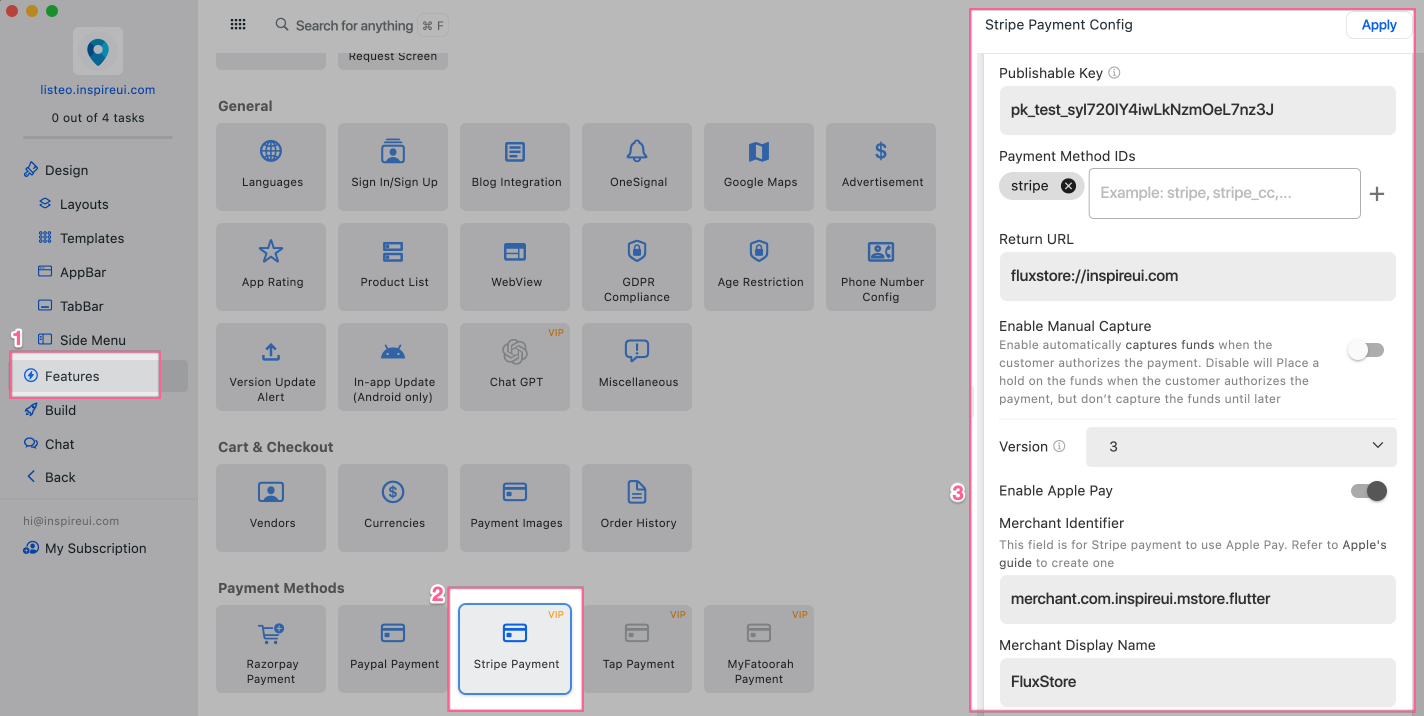The width and height of the screenshot is (1424, 716).
Task: Click the Publishable Key input field
Action: tap(1196, 110)
